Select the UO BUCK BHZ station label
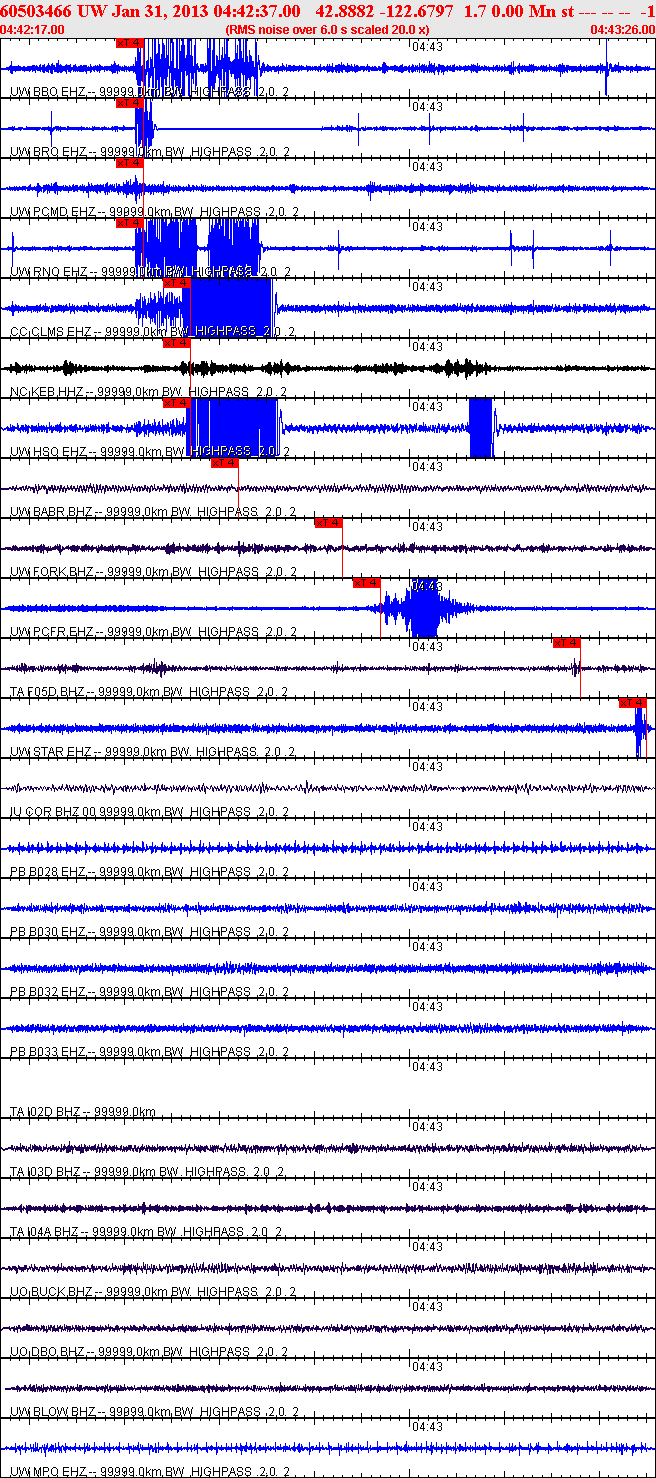Image resolution: width=656 pixels, height=1478 pixels. 153,1292
